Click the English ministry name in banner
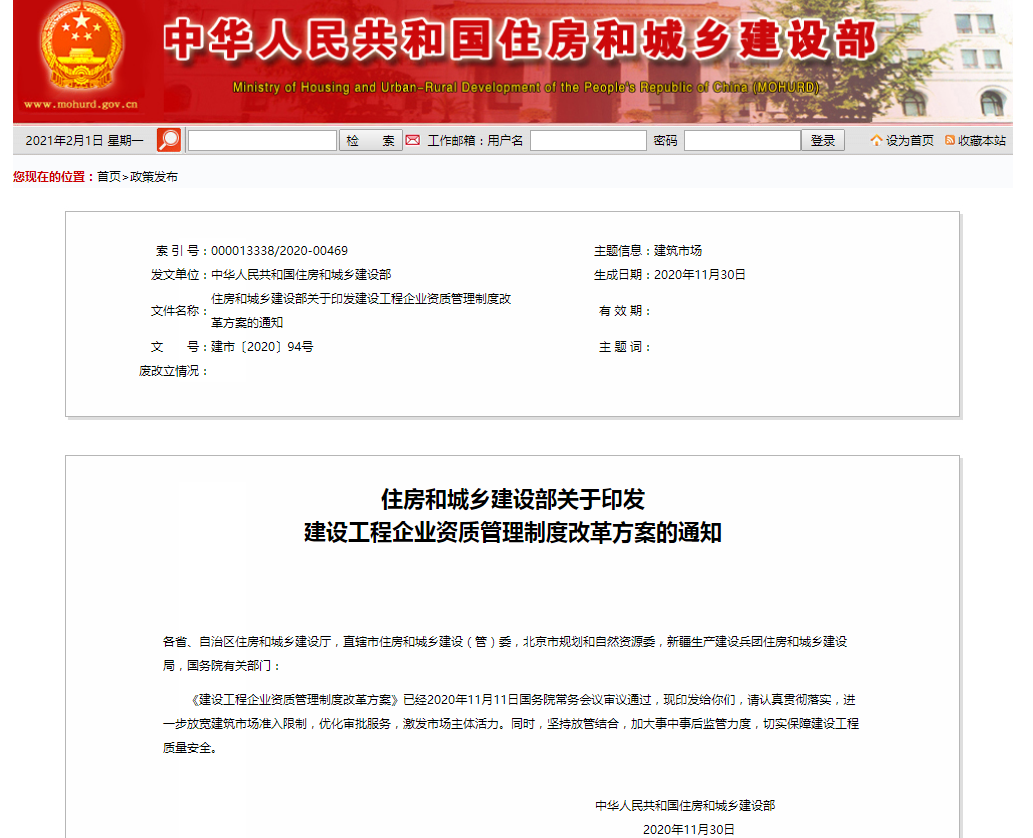The width and height of the screenshot is (1033, 838). pyautogui.click(x=526, y=87)
